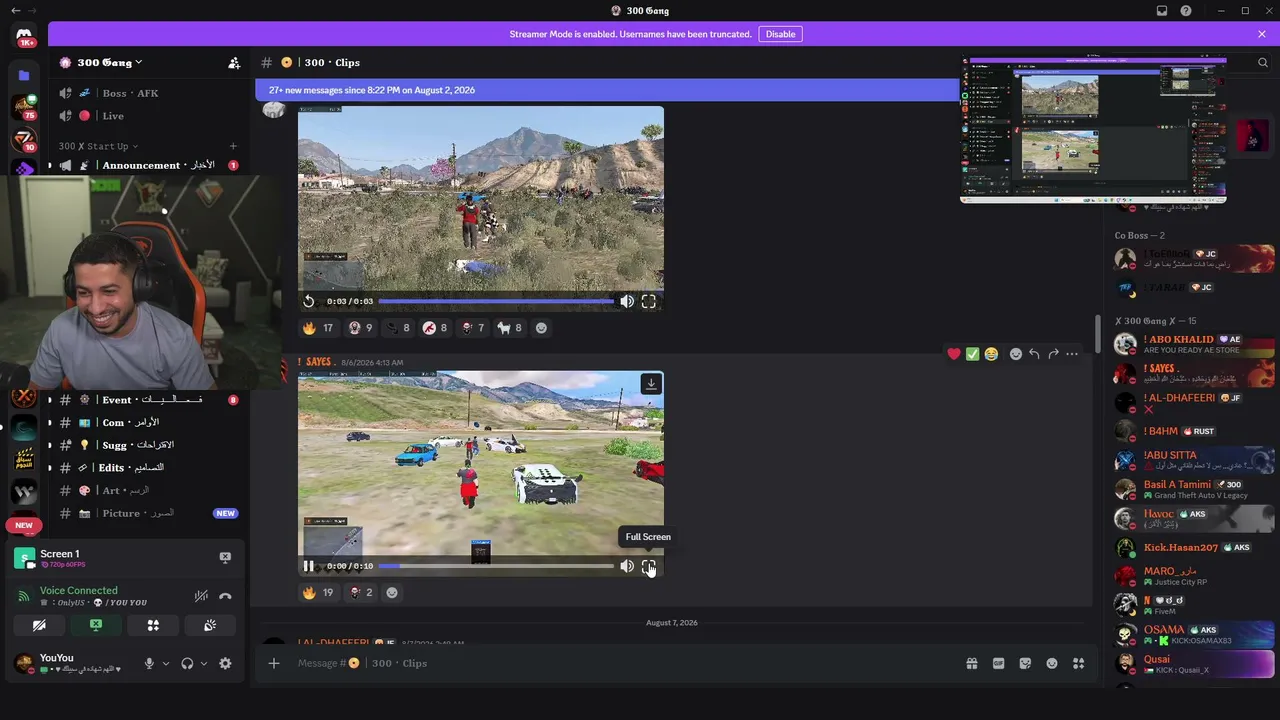This screenshot has height=720, width=1280.
Task: Stop watching stream icon beside Screen 1
Action: click(x=225, y=557)
